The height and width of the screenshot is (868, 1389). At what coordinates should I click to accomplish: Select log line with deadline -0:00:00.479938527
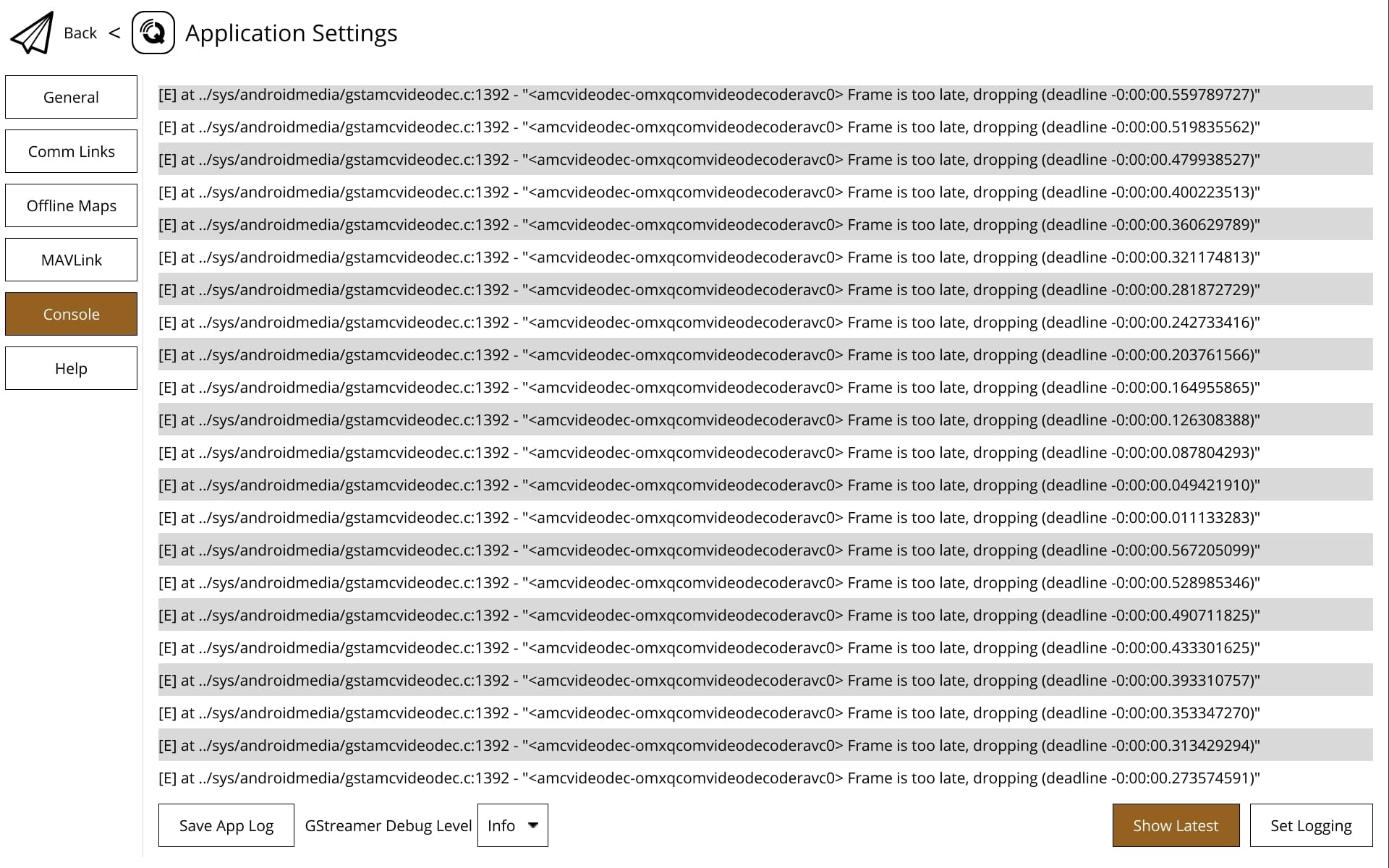[x=765, y=160]
